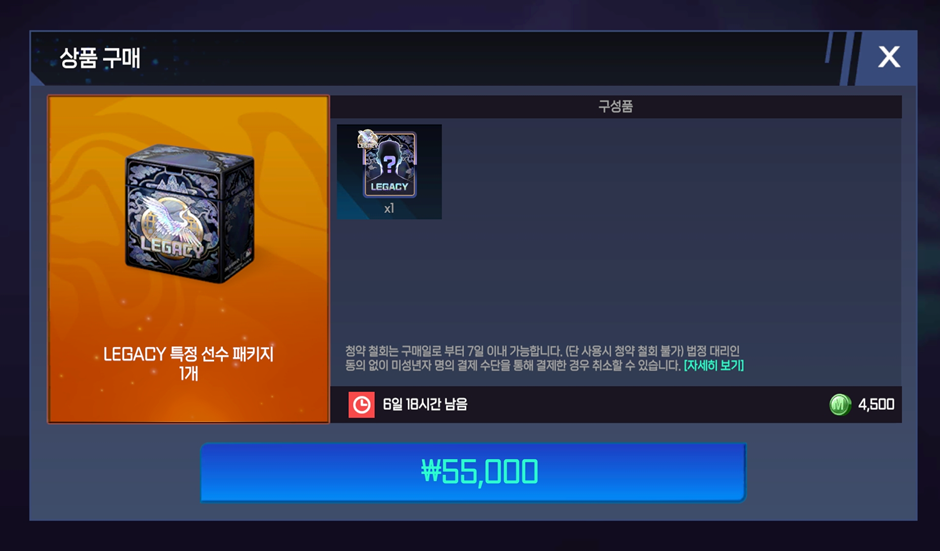The image size is (940, 551).
Task: Select the LEGACY mystery player card thumbnail
Action: (x=389, y=171)
